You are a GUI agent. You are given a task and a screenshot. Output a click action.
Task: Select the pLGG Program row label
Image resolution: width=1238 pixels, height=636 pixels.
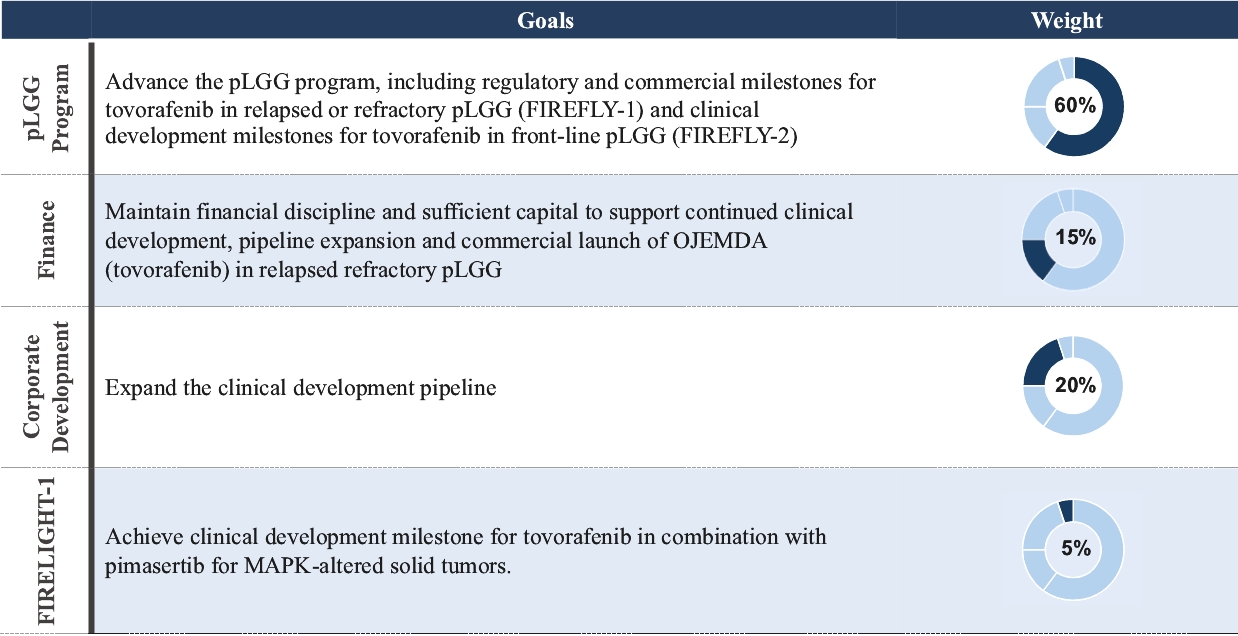[49, 108]
